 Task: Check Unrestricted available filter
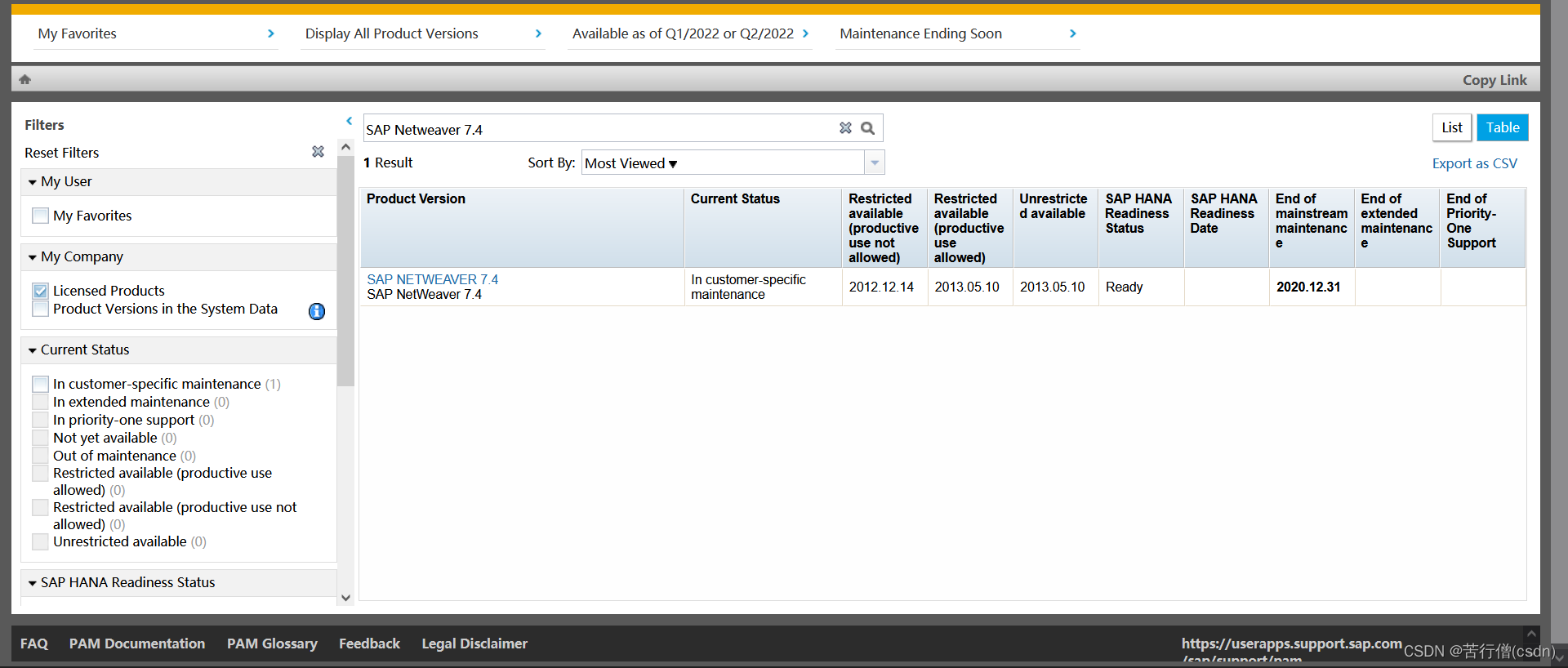point(40,541)
